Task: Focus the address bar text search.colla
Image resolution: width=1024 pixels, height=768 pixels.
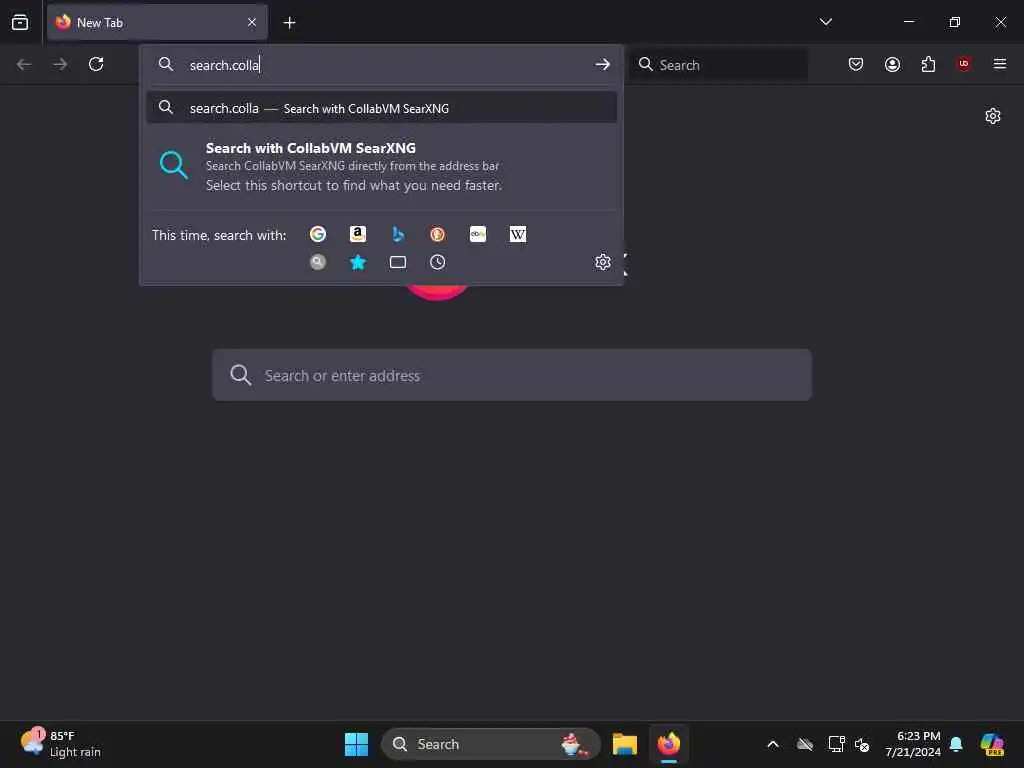Action: pos(224,65)
